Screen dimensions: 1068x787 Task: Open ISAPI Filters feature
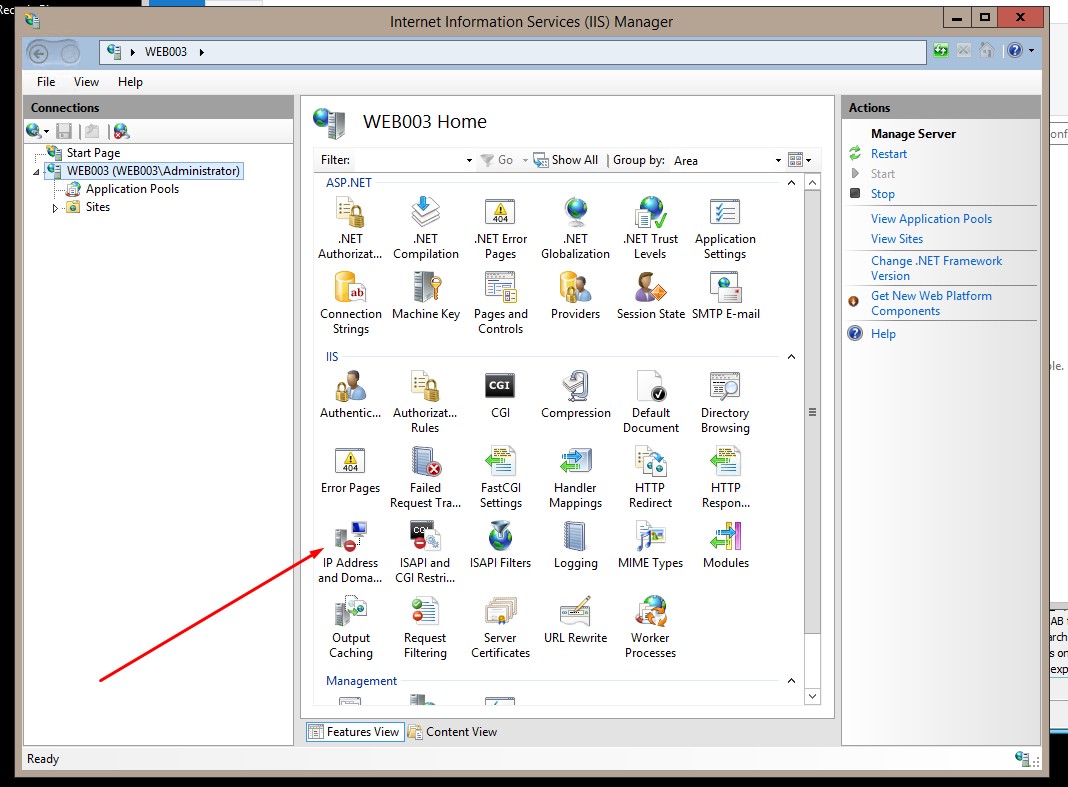[501, 545]
